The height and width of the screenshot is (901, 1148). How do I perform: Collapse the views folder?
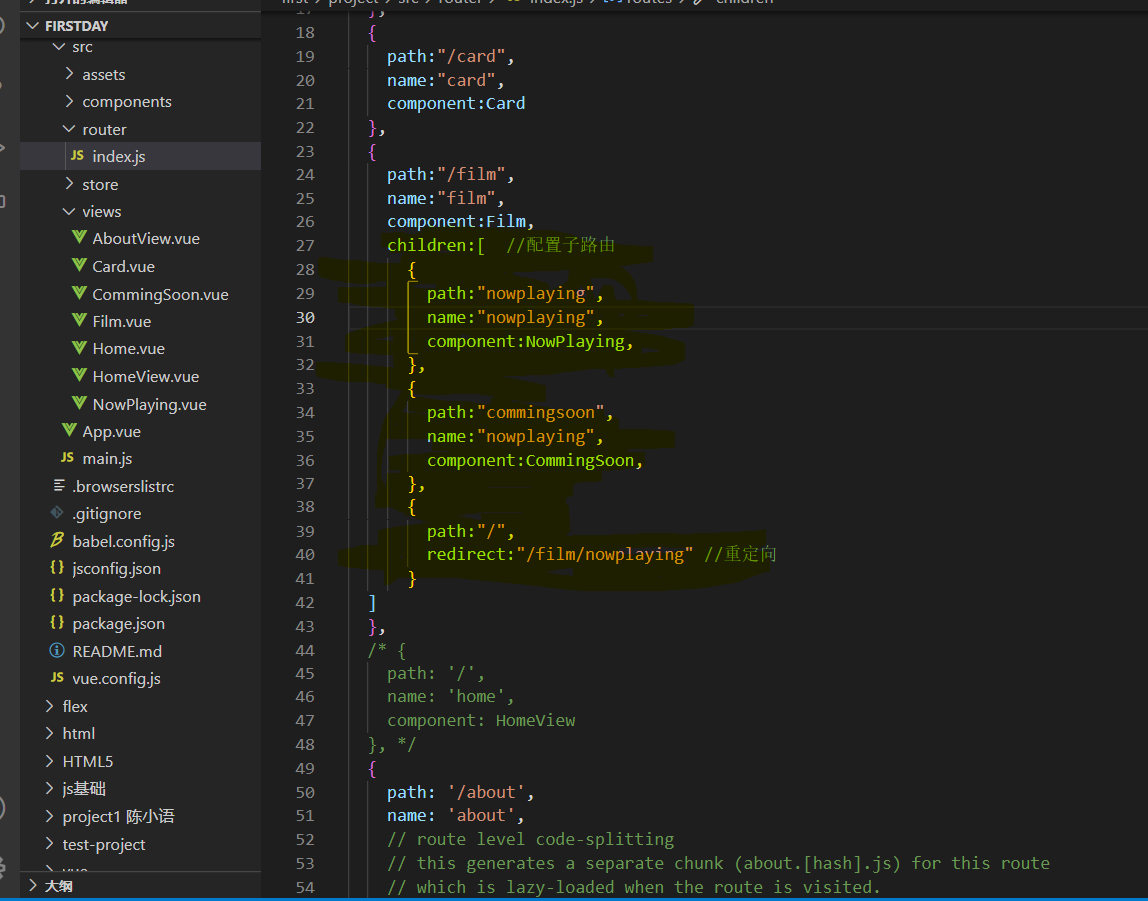tap(70, 212)
